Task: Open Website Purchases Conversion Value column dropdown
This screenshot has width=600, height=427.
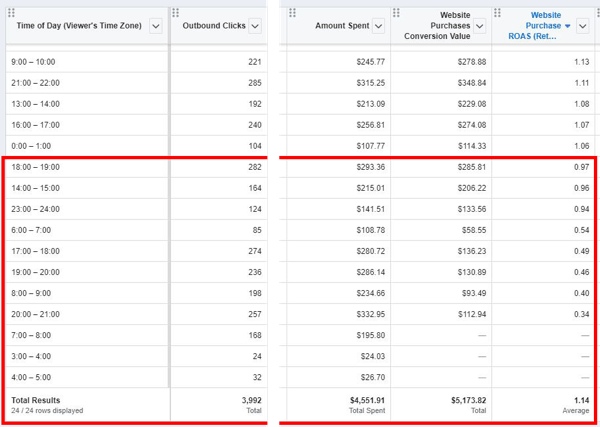Action: pyautogui.click(x=479, y=26)
